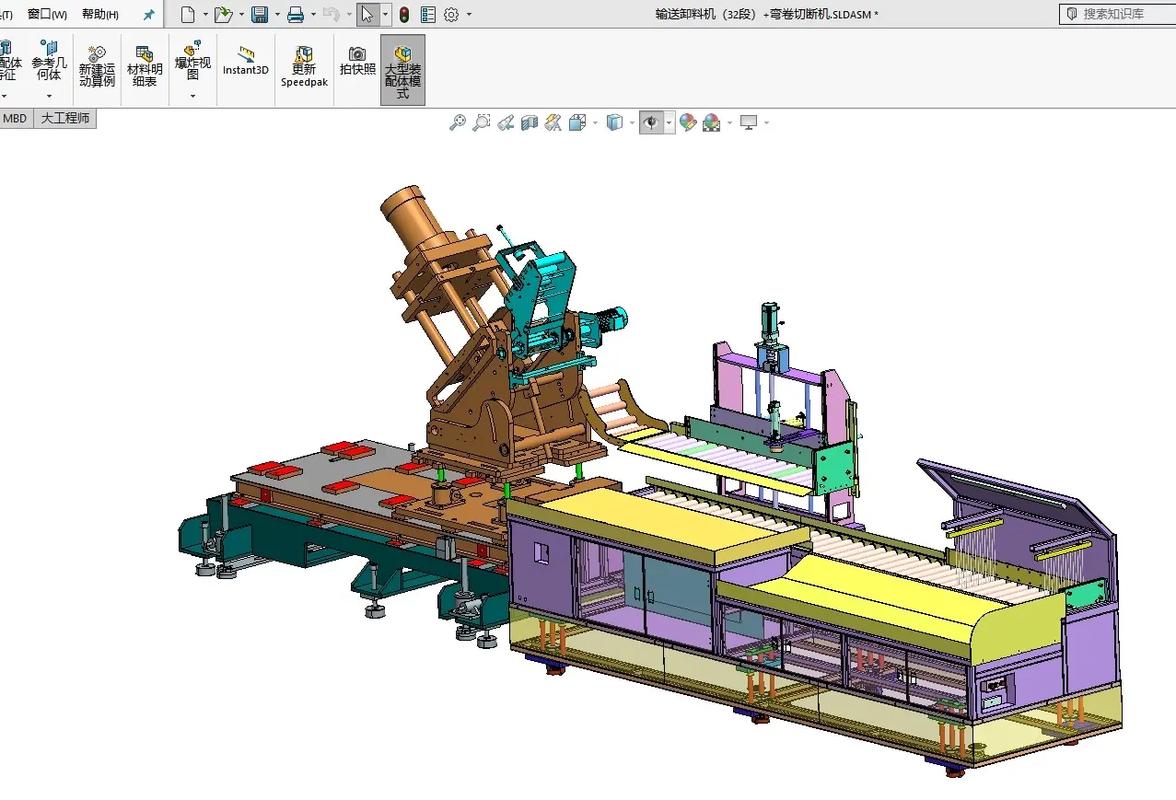Take a snapshot with 拍快照
The width and height of the screenshot is (1176, 800).
pos(357,62)
